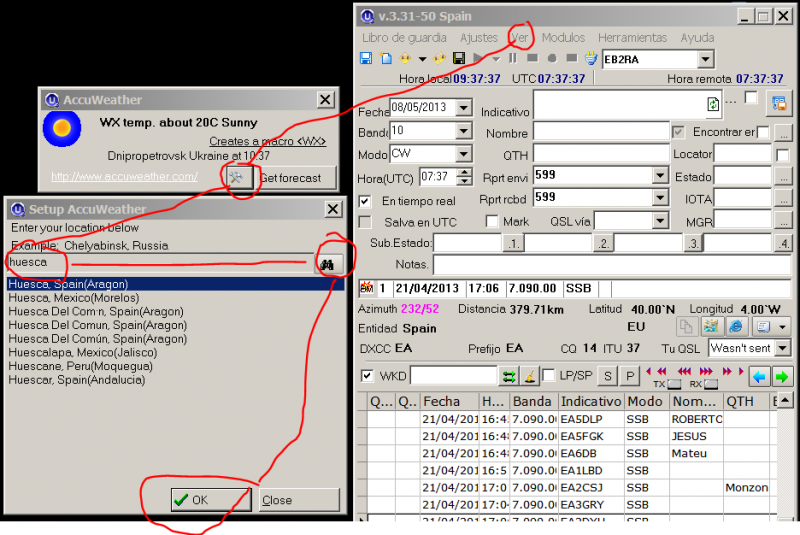This screenshot has height=535, width=800.
Task: Click the refresh icon in Indicativo field
Action: click(712, 104)
